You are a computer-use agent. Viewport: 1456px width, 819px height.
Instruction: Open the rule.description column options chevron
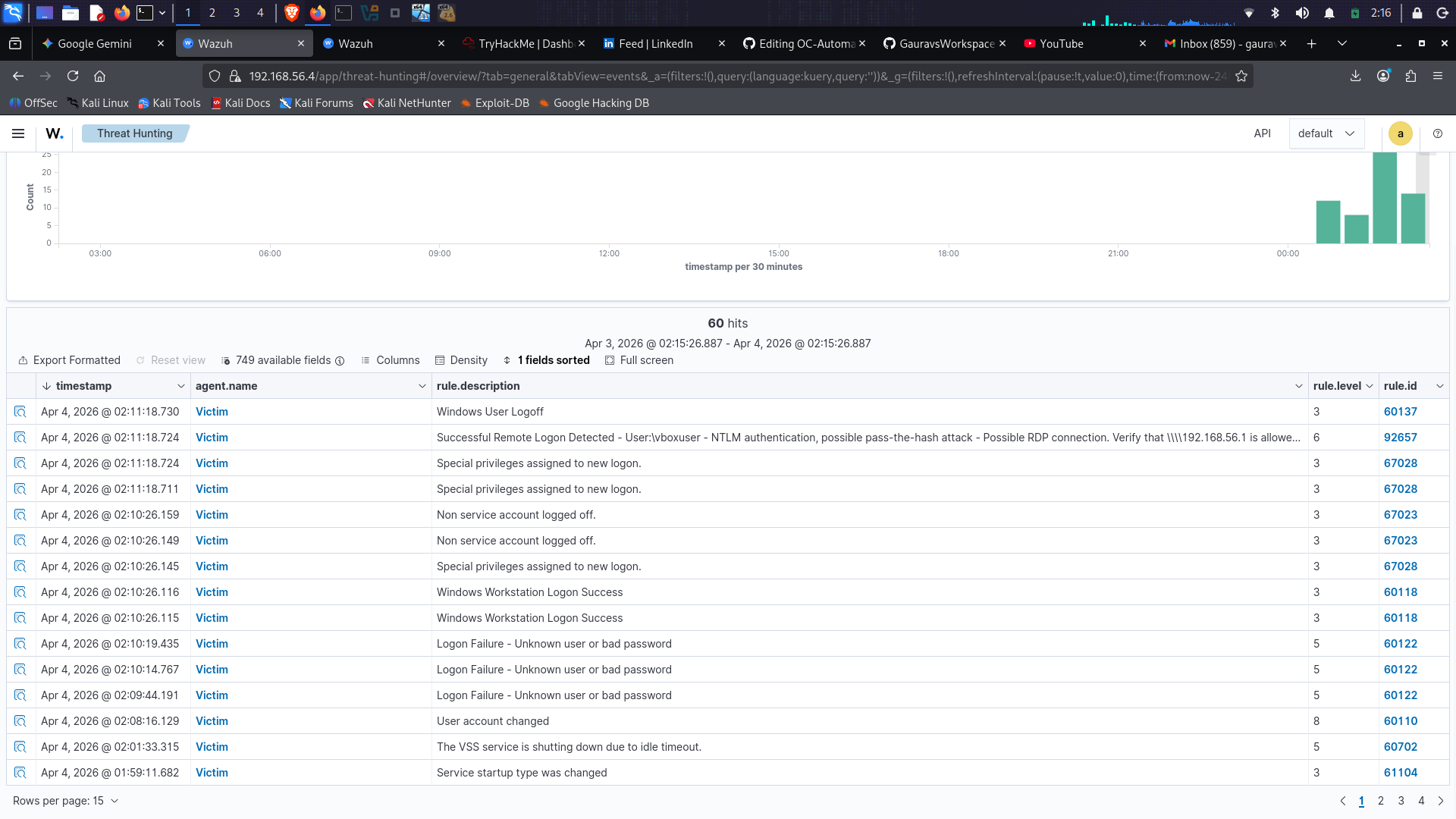pyautogui.click(x=1298, y=386)
